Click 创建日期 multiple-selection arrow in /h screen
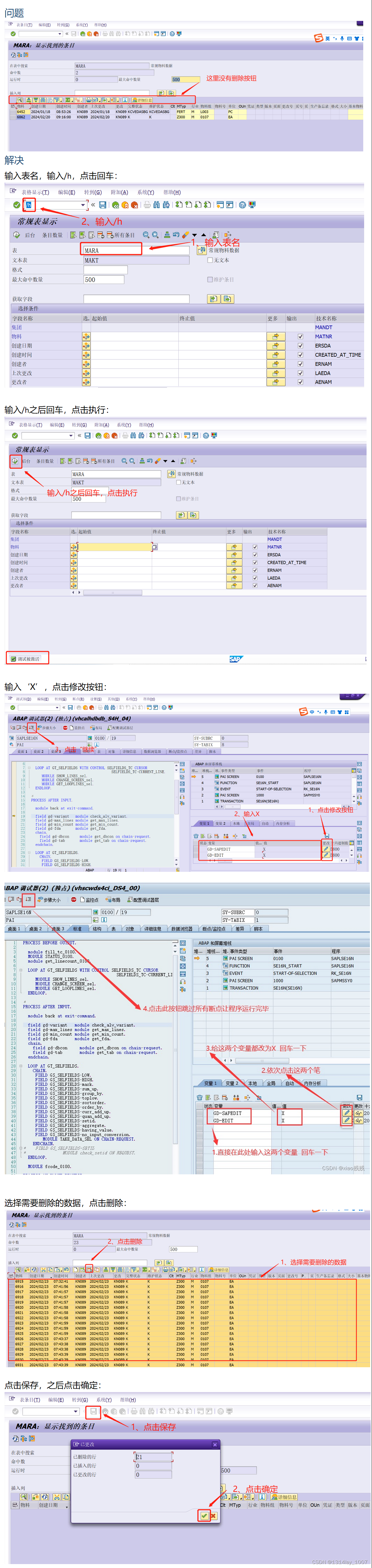 pyautogui.click(x=275, y=346)
